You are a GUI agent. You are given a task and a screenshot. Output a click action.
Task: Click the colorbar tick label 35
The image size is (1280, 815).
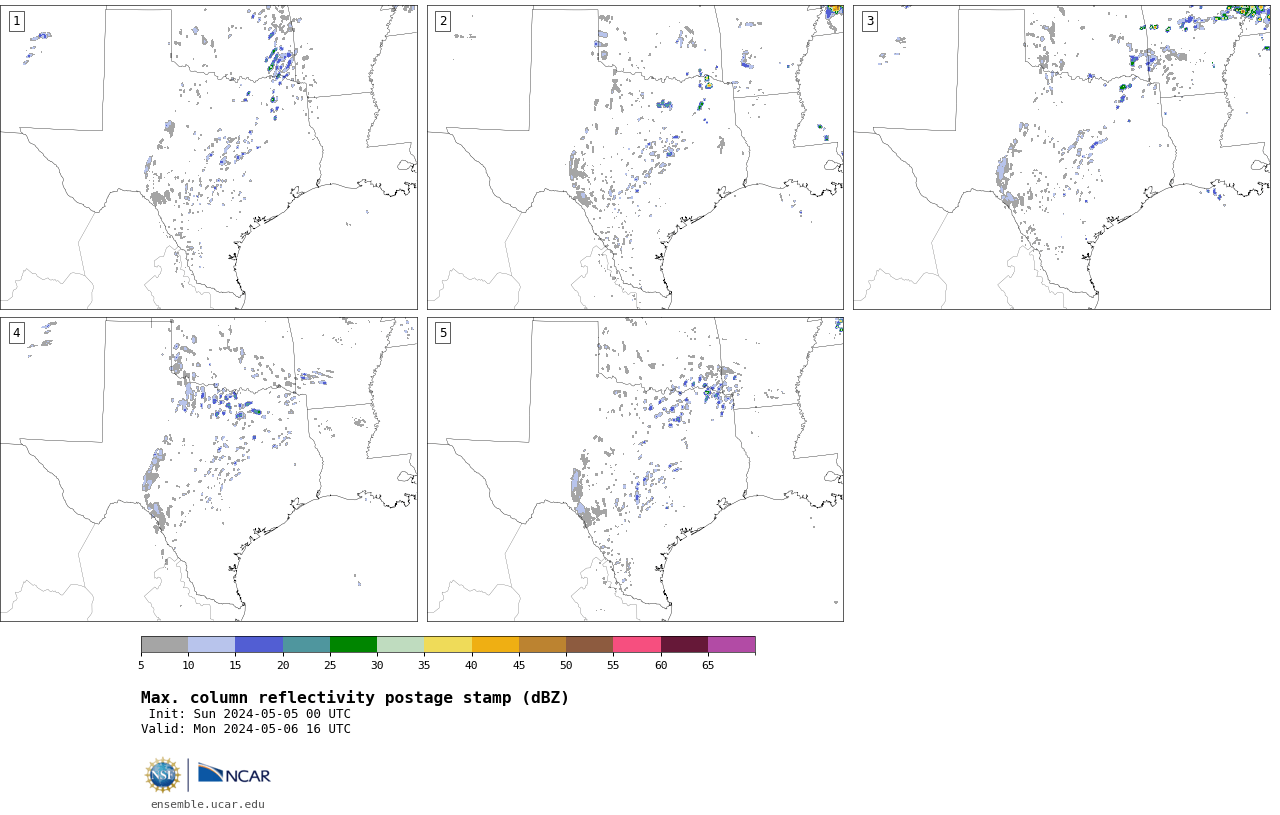pos(424,666)
